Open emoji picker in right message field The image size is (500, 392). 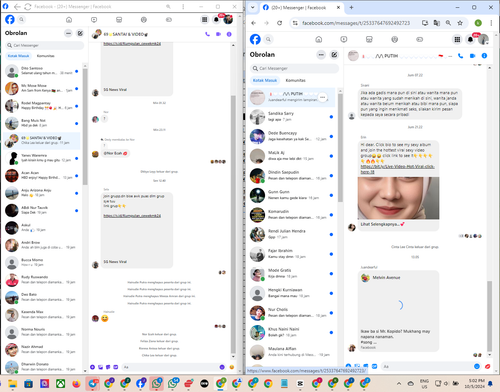pyautogui.click(x=477, y=366)
